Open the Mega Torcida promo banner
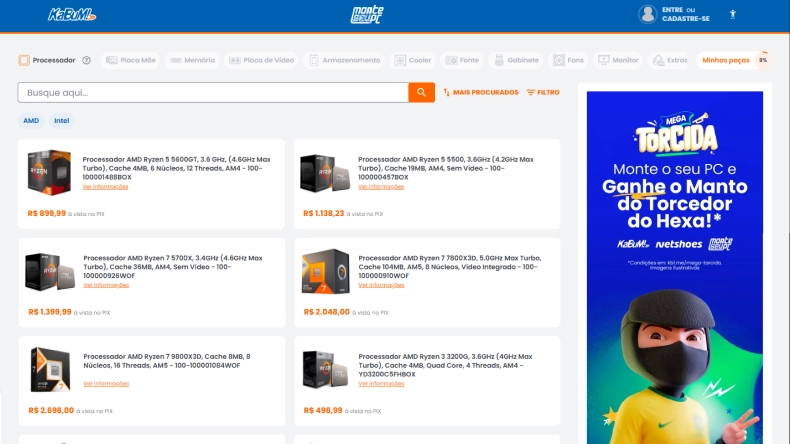This screenshot has width=790, height=444. coord(675,268)
